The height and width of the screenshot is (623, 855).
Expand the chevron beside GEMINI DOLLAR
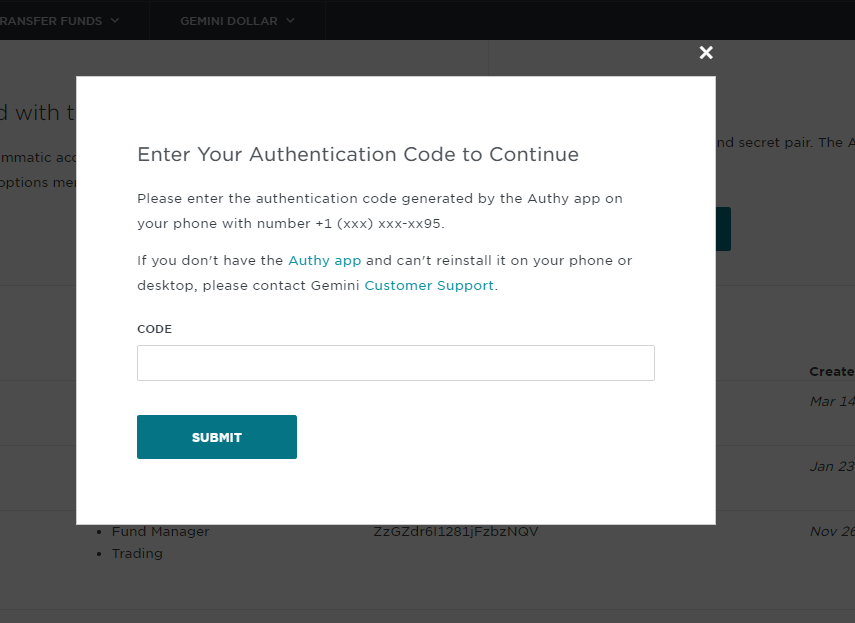pyautogui.click(x=290, y=20)
